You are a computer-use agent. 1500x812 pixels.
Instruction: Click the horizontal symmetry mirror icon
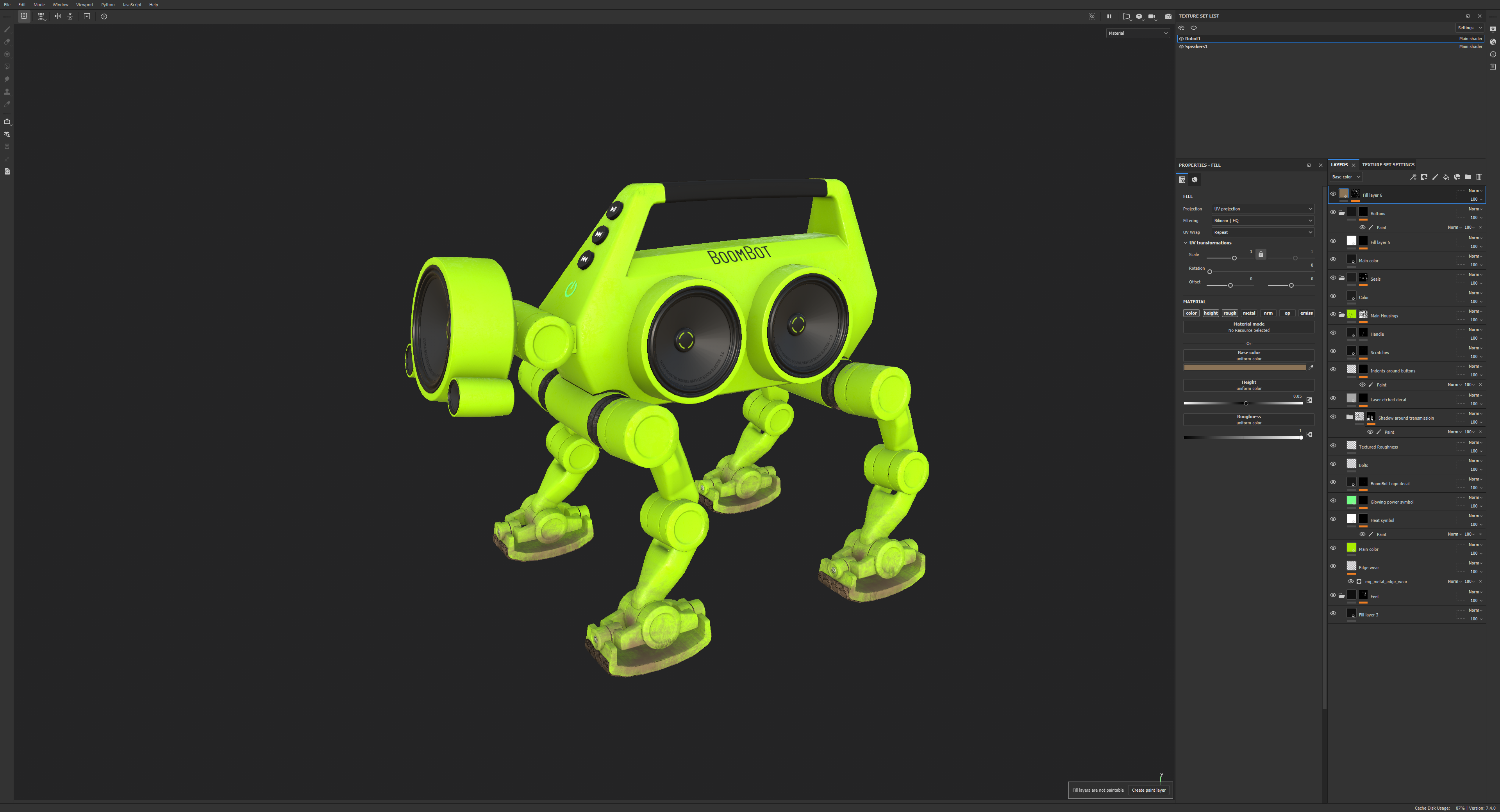click(58, 16)
